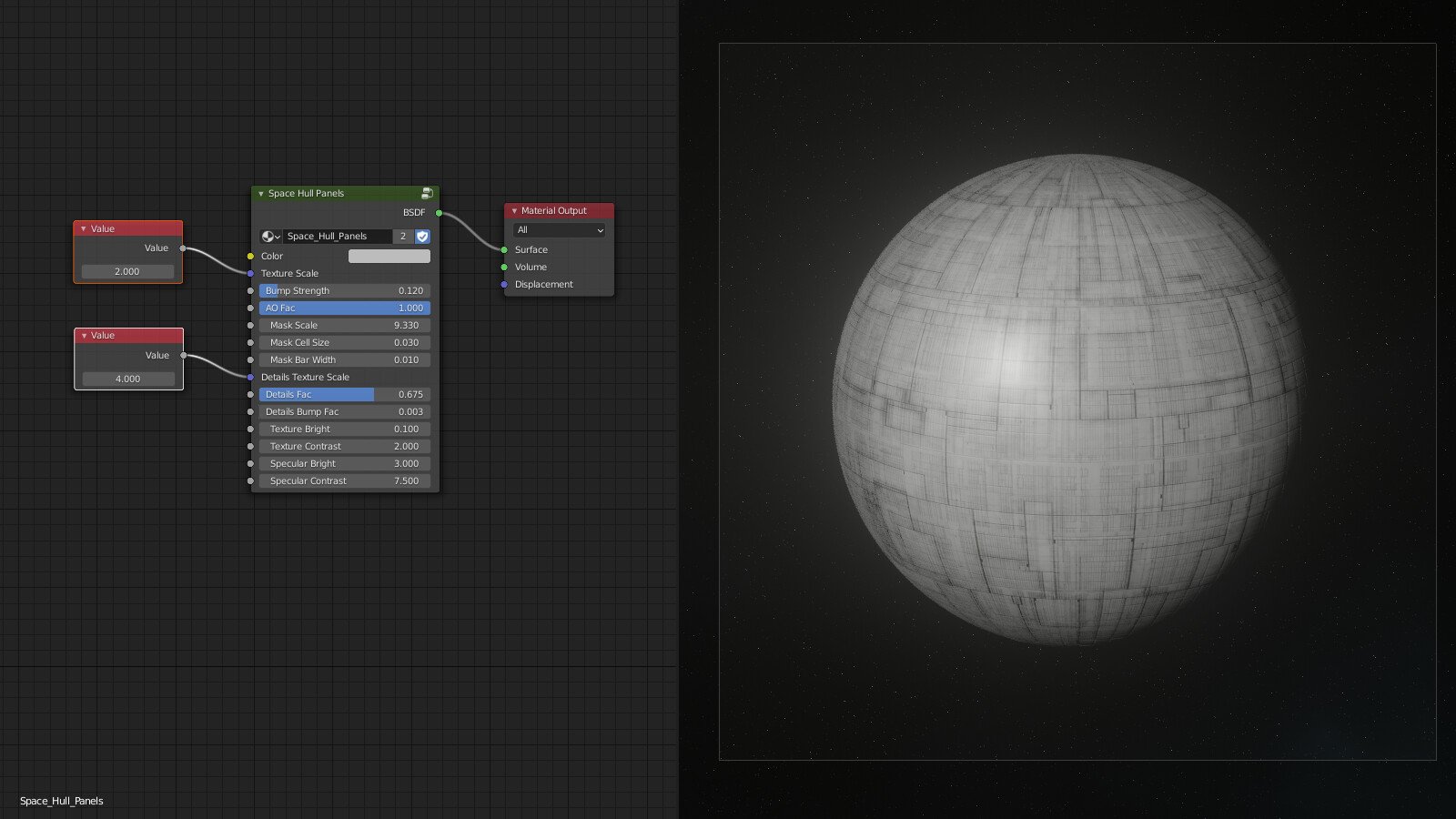Collapse the Material Output node
The width and height of the screenshot is (1456, 819).
point(513,210)
